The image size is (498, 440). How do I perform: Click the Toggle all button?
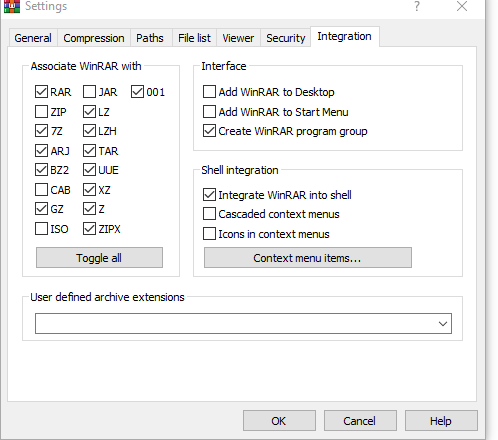point(99,258)
